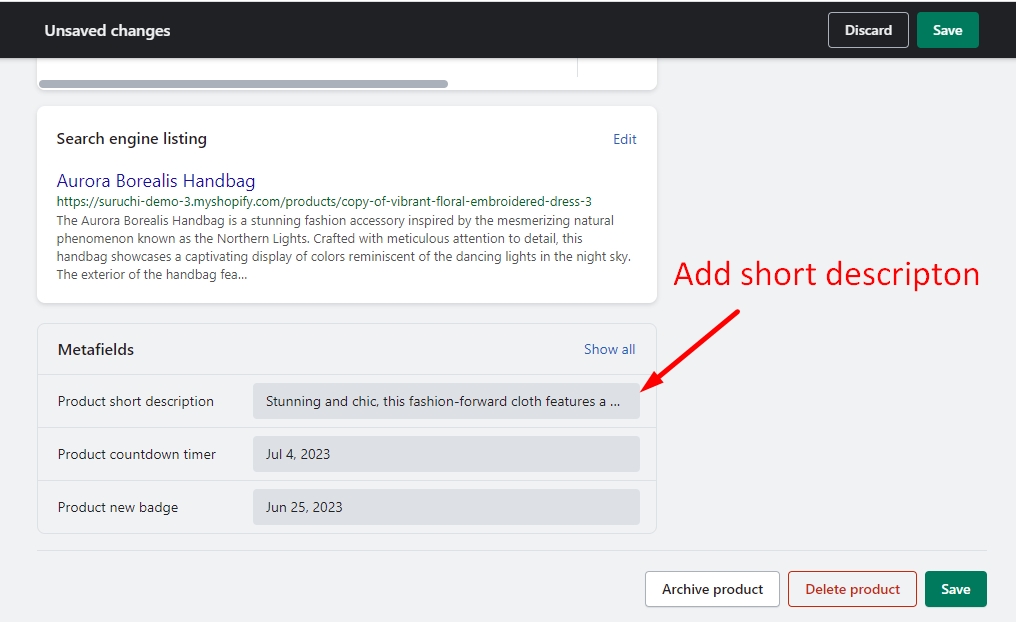The image size is (1016, 622).
Task: Click the Unsaved changes text
Action: click(107, 30)
